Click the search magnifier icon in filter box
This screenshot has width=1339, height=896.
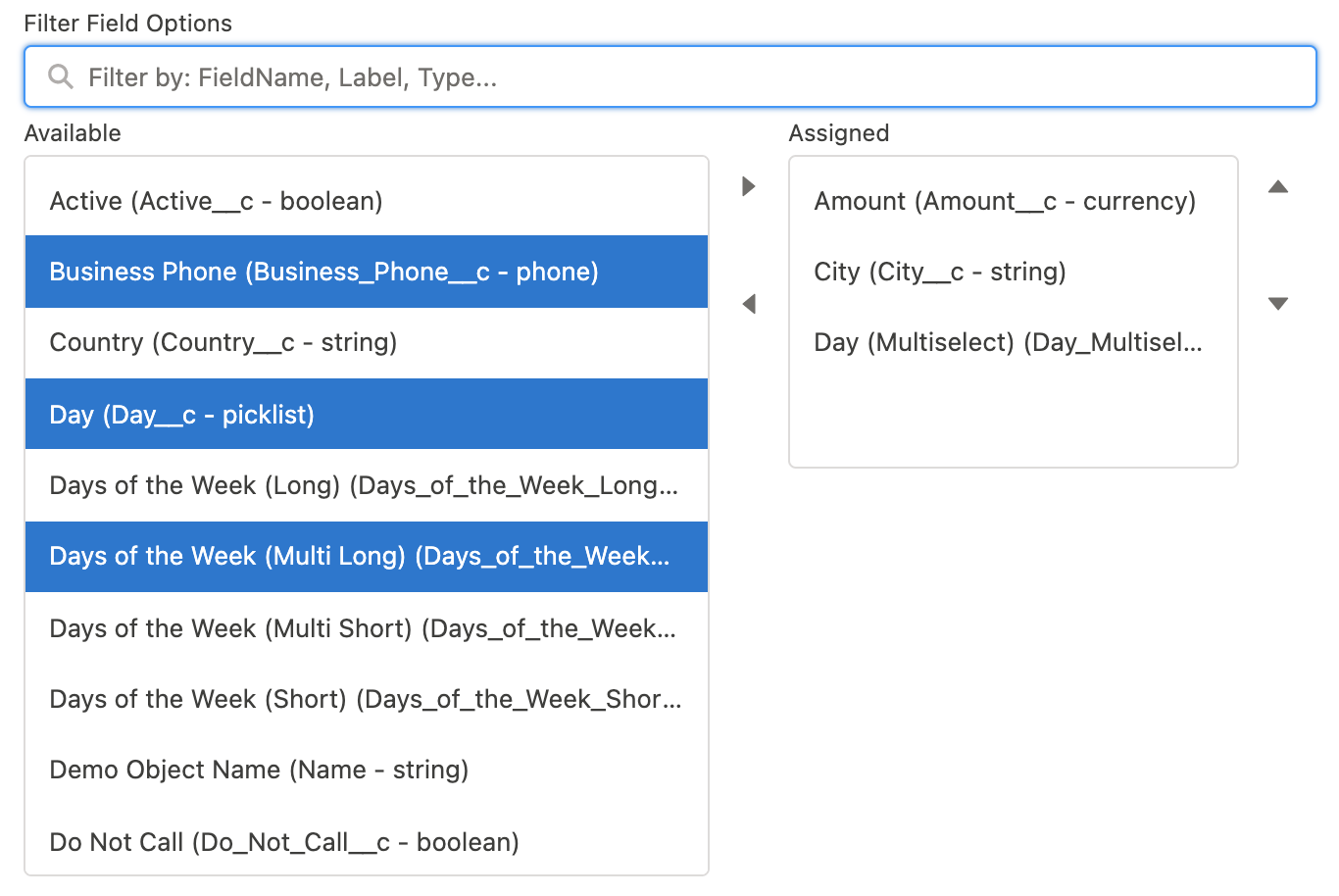click(x=61, y=77)
